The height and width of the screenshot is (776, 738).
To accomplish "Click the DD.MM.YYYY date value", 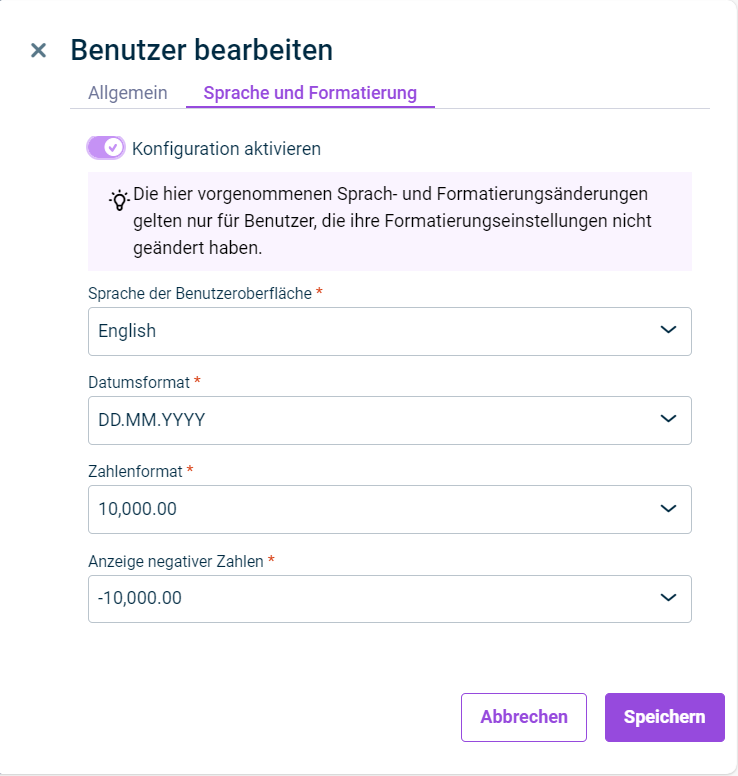I will click(x=151, y=420).
